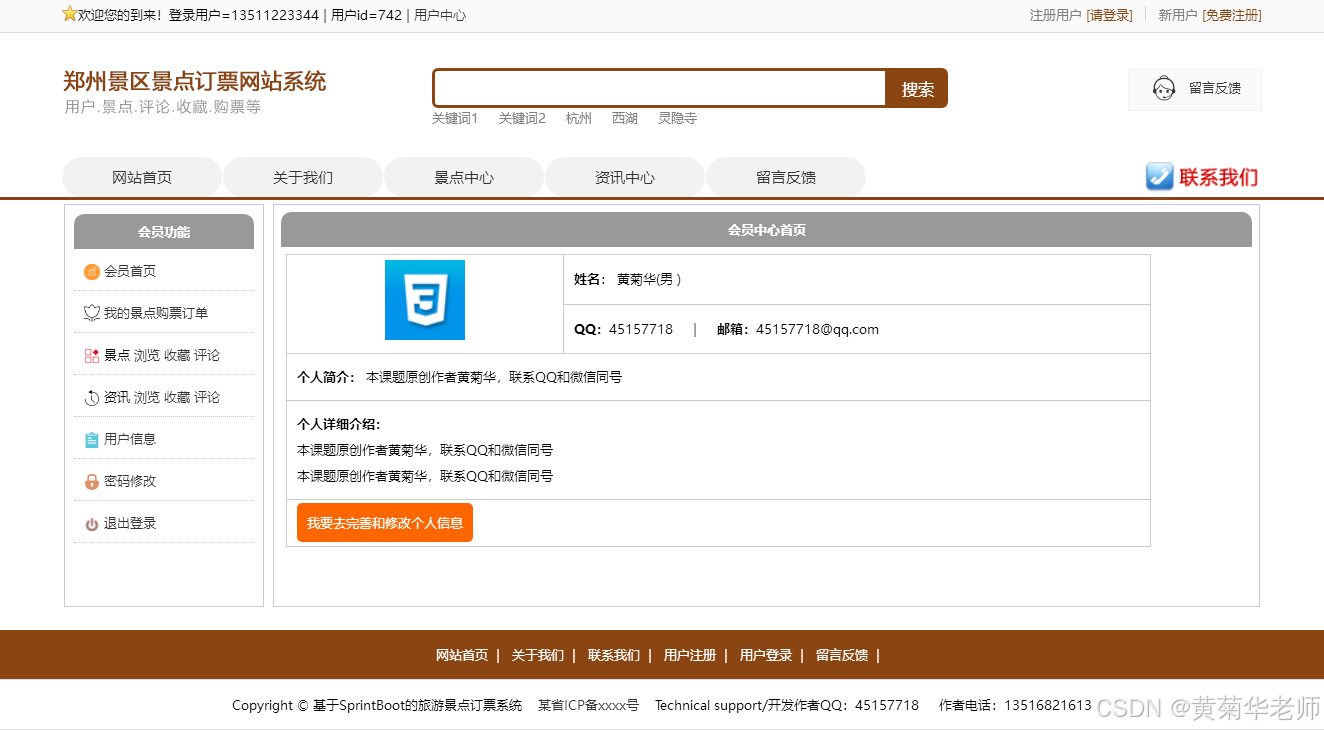The height and width of the screenshot is (730, 1324).
Task: Click footer link 联系我们
Action: coord(614,656)
